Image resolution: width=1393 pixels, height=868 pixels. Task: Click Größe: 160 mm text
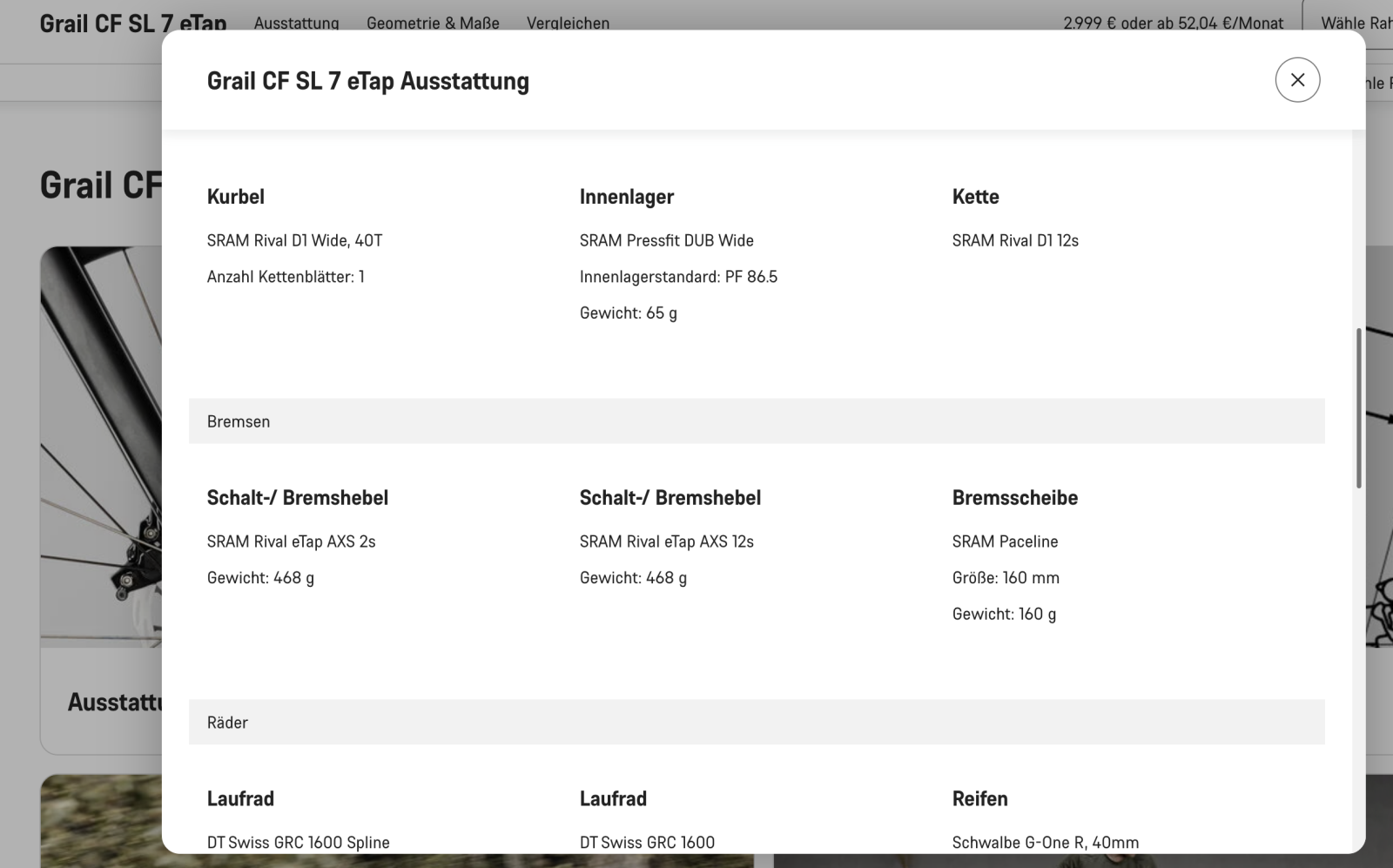click(x=1006, y=577)
